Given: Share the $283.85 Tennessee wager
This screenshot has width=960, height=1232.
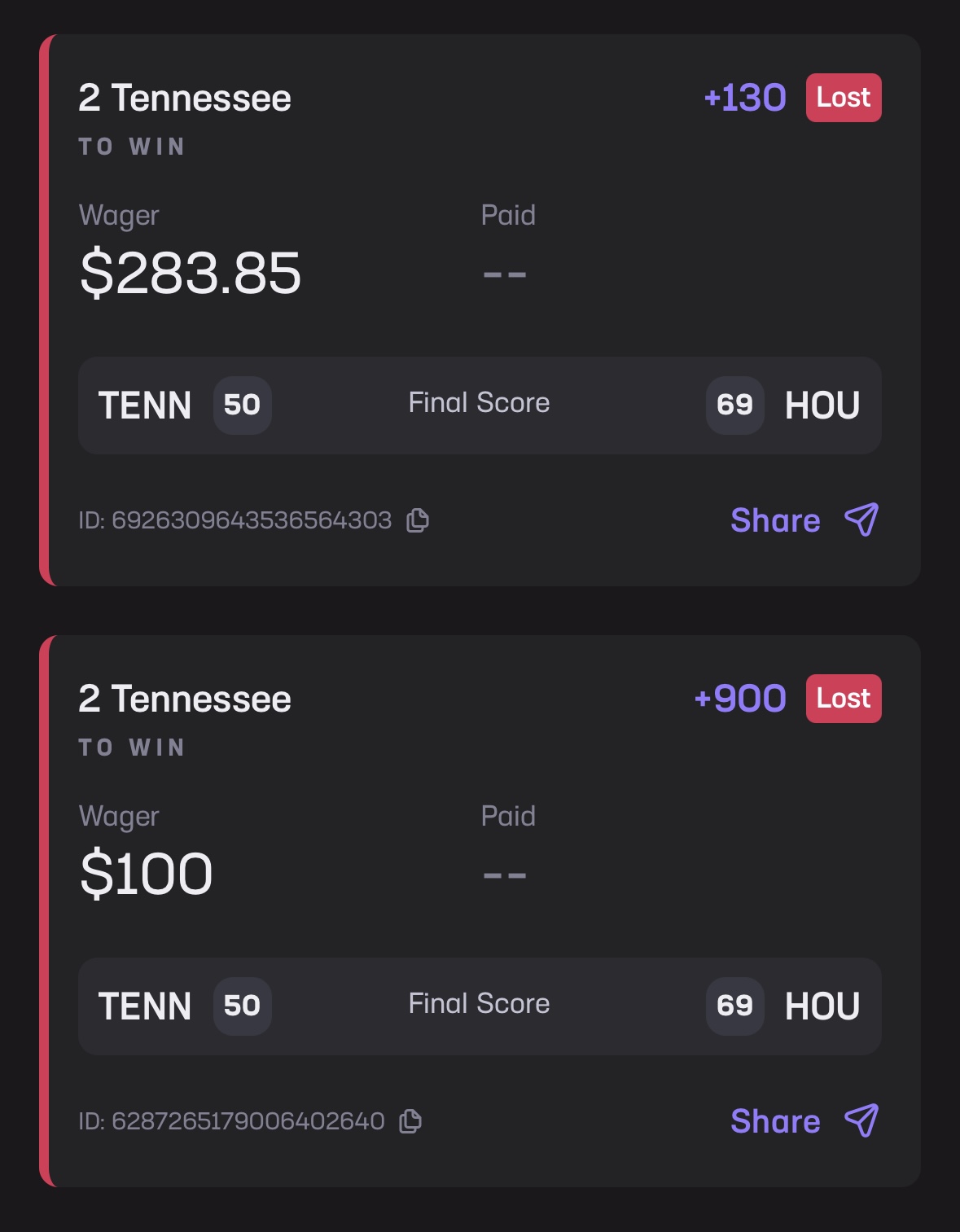Looking at the screenshot, I should [x=775, y=520].
